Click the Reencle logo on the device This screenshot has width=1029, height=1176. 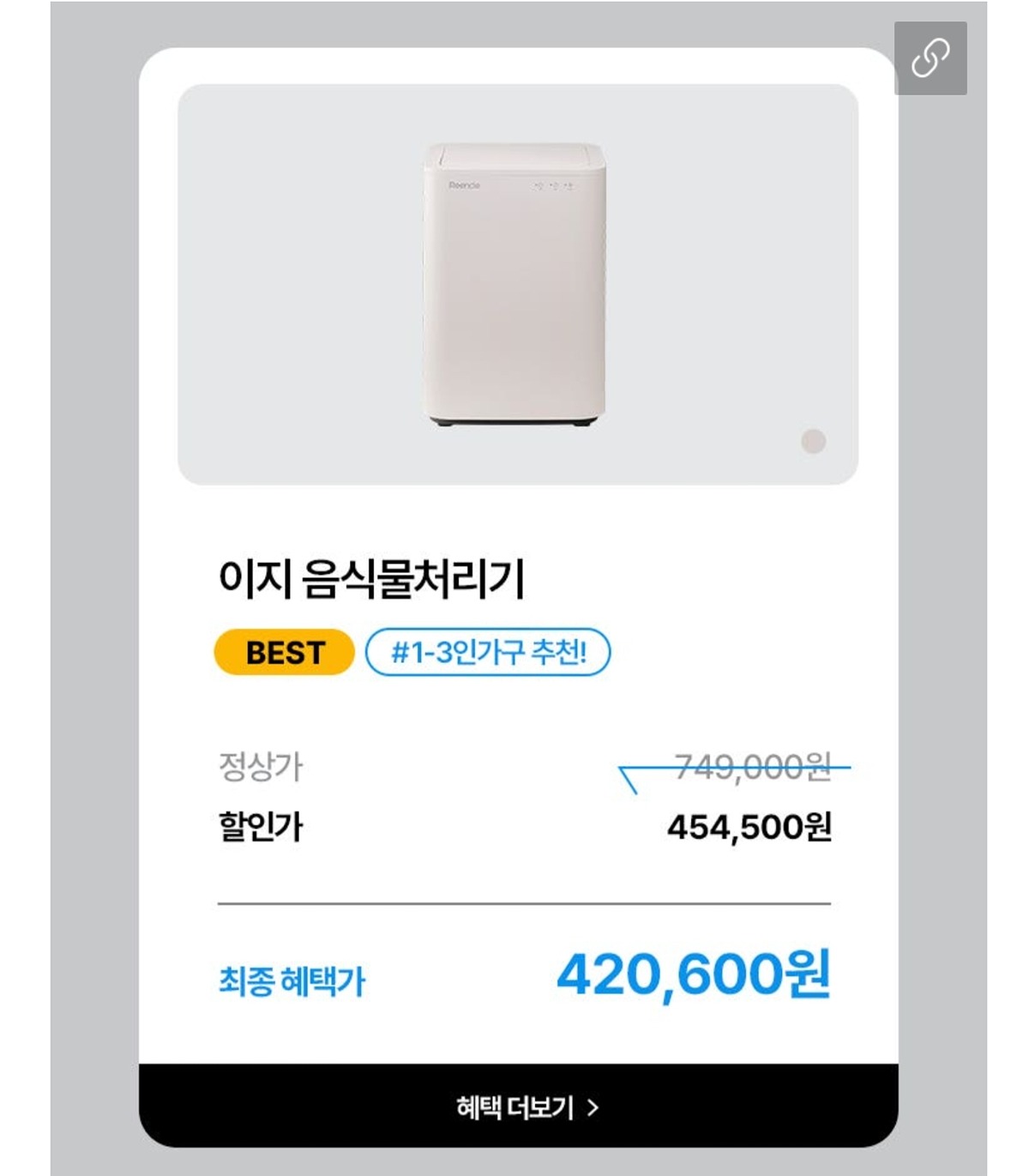(x=464, y=185)
